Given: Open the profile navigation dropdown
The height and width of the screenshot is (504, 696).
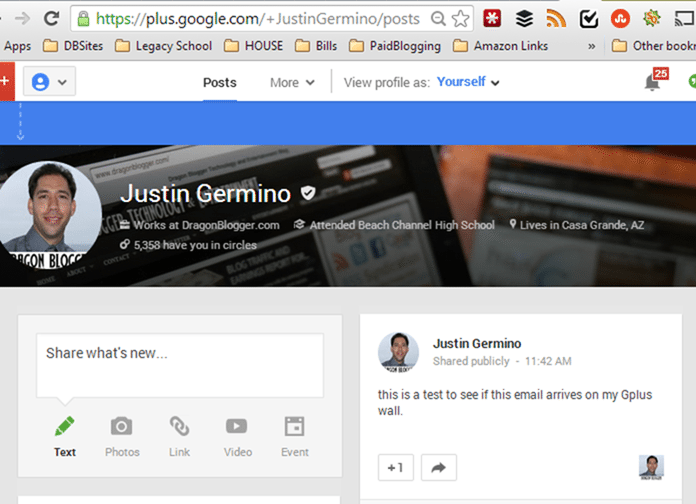Looking at the screenshot, I should click(49, 81).
